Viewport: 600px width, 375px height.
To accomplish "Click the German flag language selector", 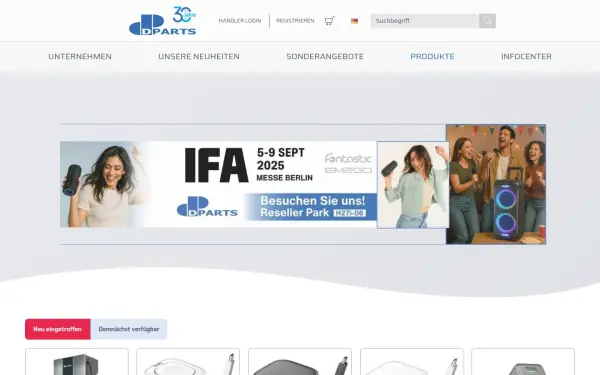I will (x=354, y=21).
